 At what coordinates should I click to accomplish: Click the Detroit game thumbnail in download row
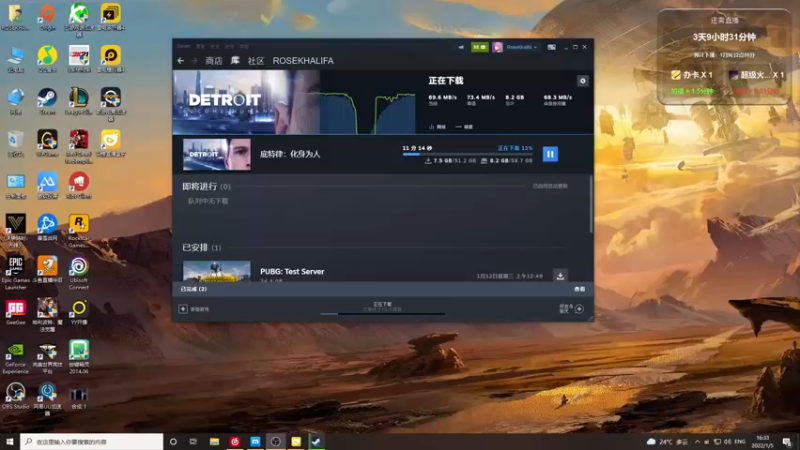coord(217,154)
